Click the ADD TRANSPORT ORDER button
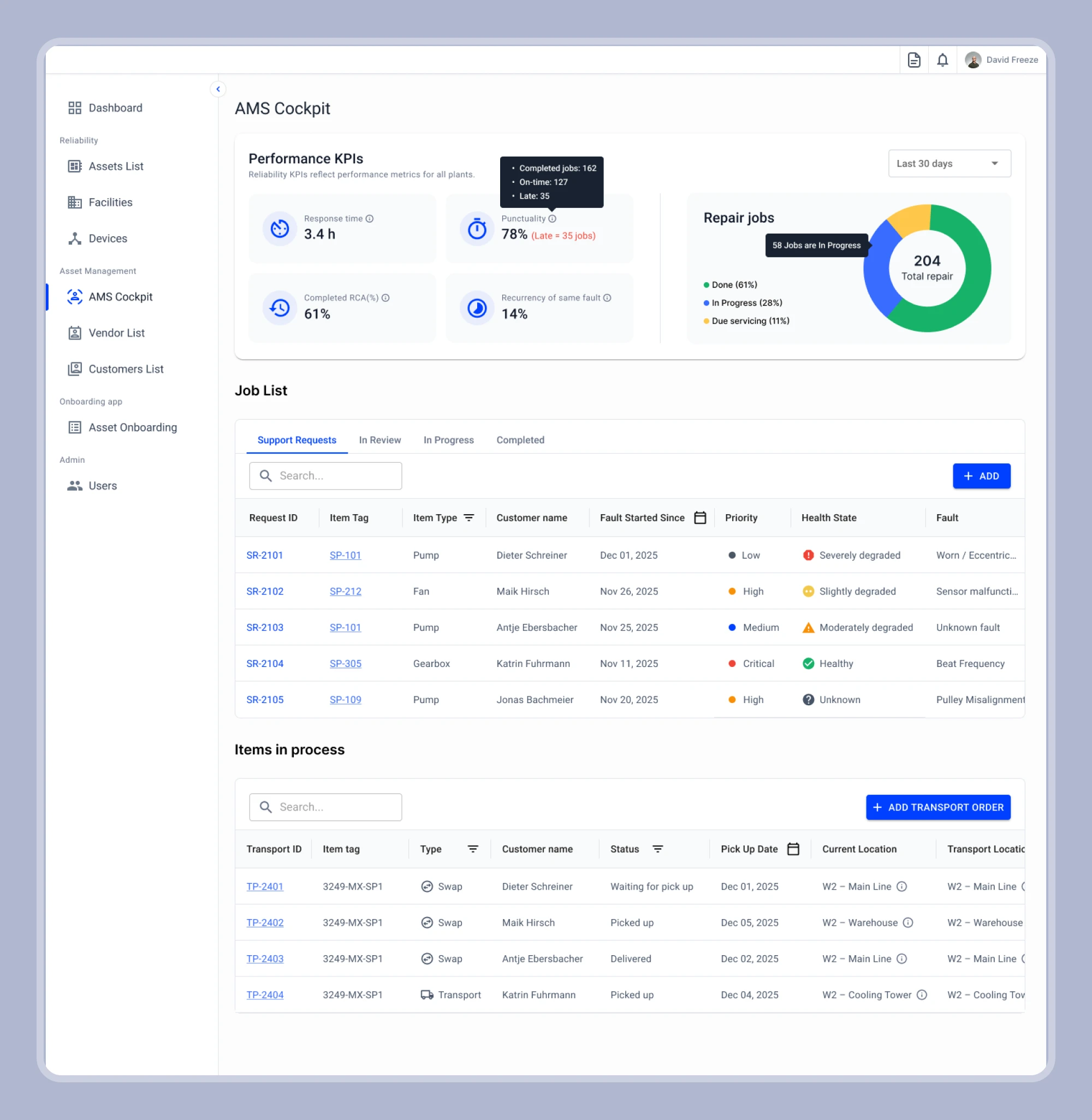This screenshot has height=1120, width=1092. click(937, 807)
